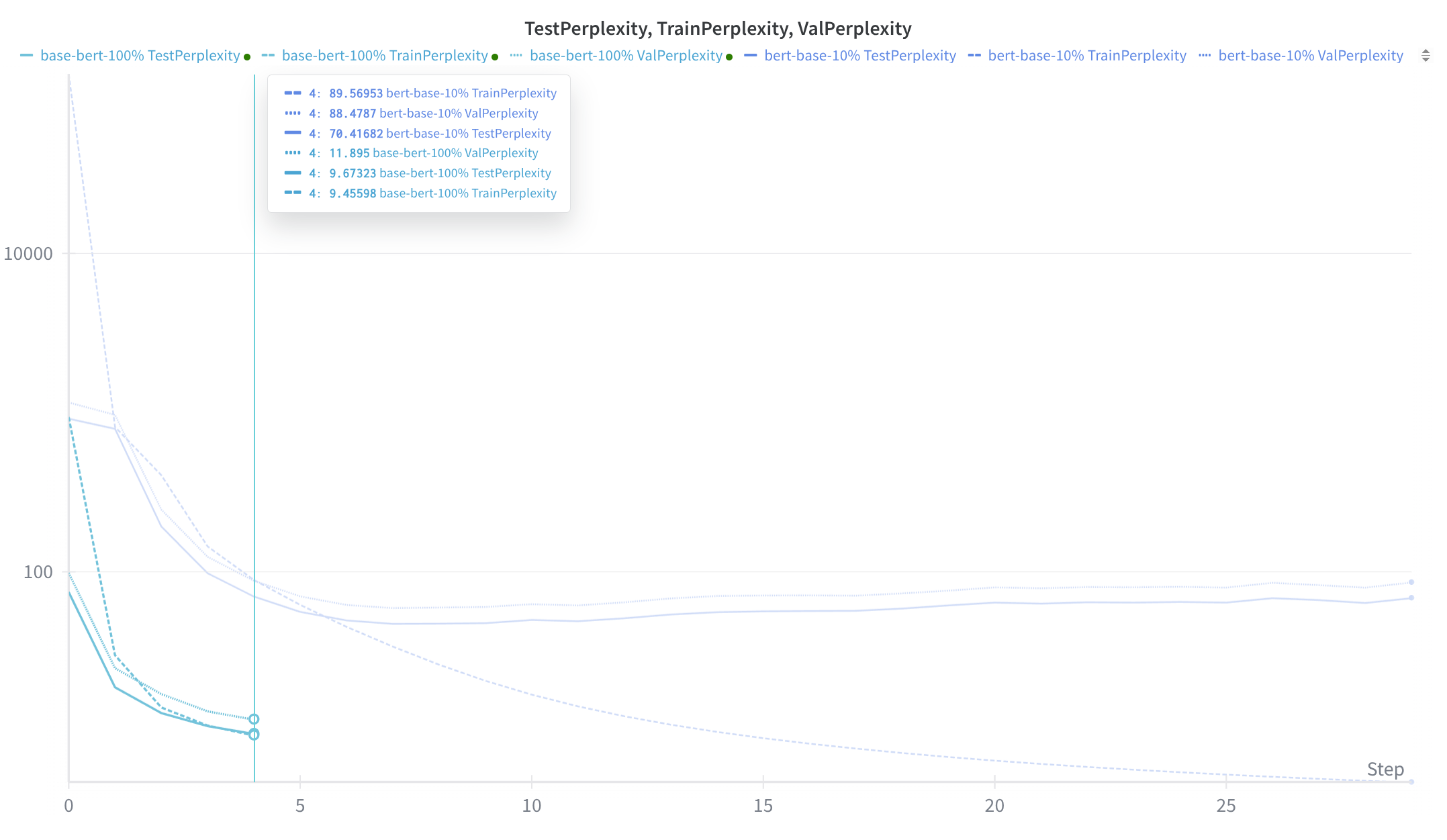This screenshot has width=1447, height=840.
Task: Click the chart title TestPerplexity, TrainPerplexity, ValPerplexity
Action: [718, 28]
